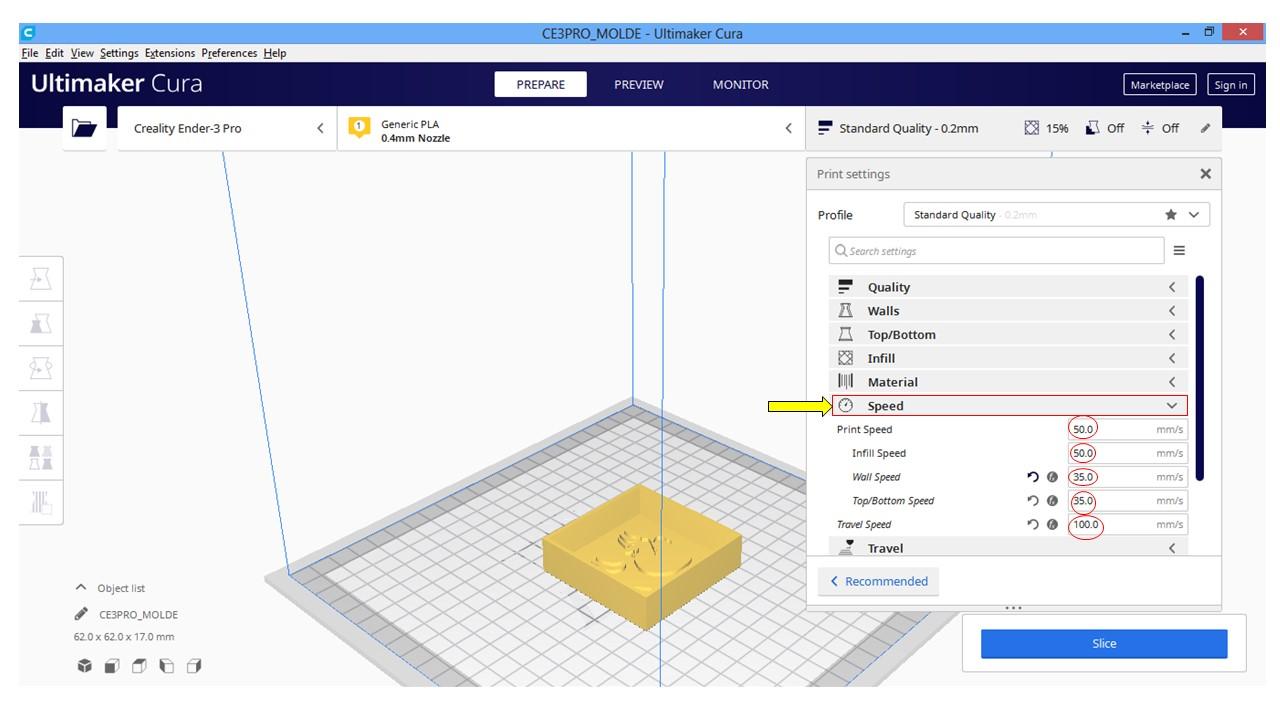The image size is (1280, 720).
Task: Open the Settings menu
Action: [x=119, y=53]
